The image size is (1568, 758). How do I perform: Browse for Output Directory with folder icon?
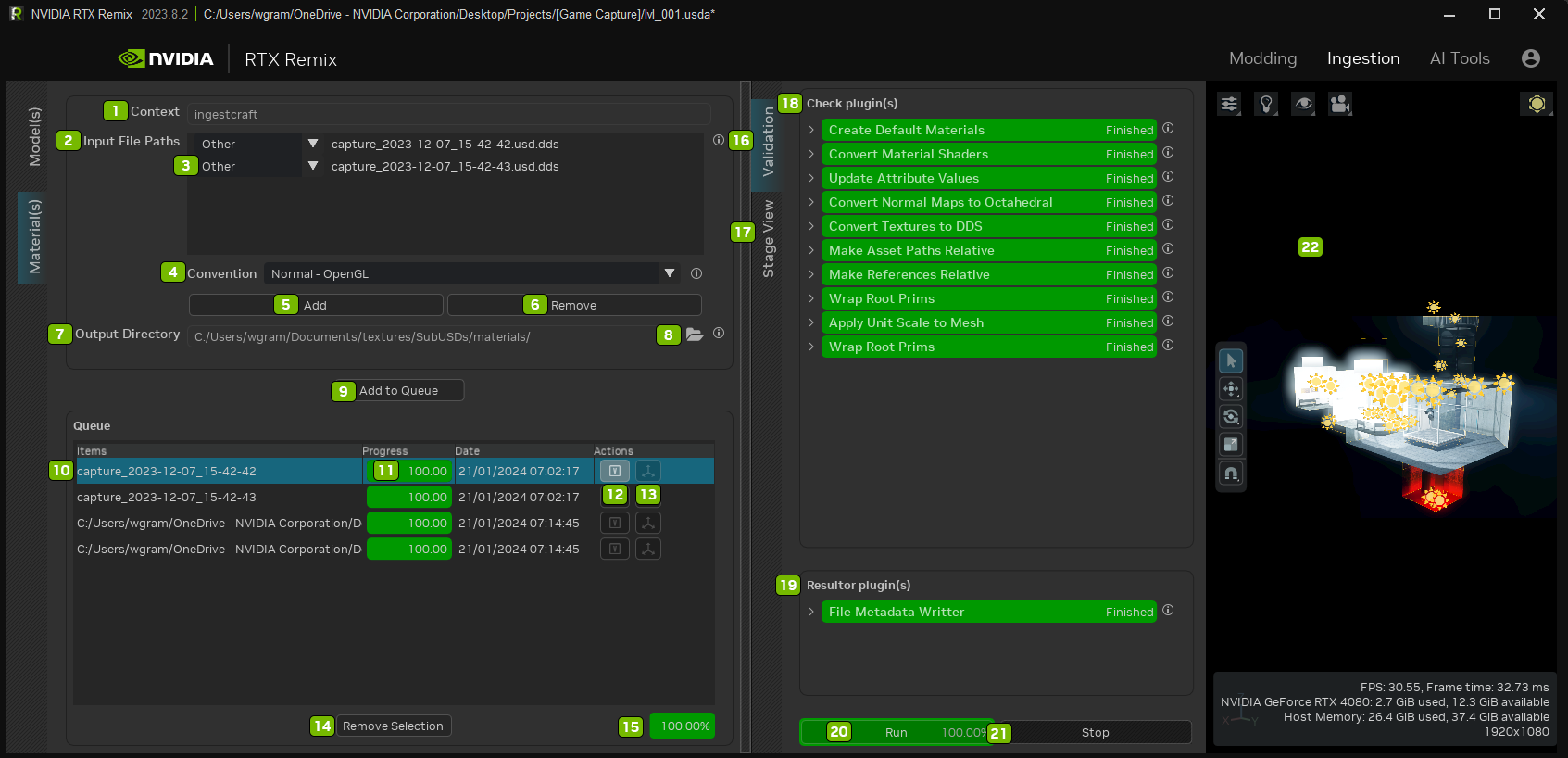pos(695,335)
